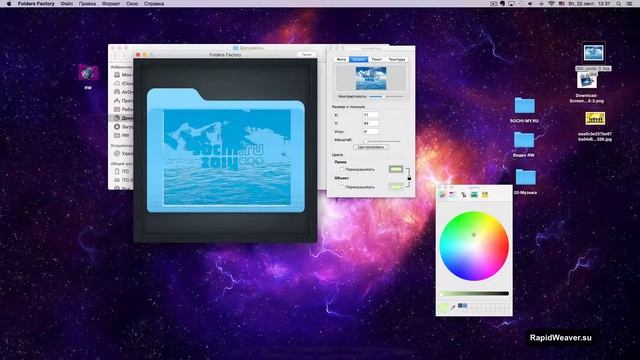
Task: Click the Finder back navigation button
Action: (x=116, y=55)
